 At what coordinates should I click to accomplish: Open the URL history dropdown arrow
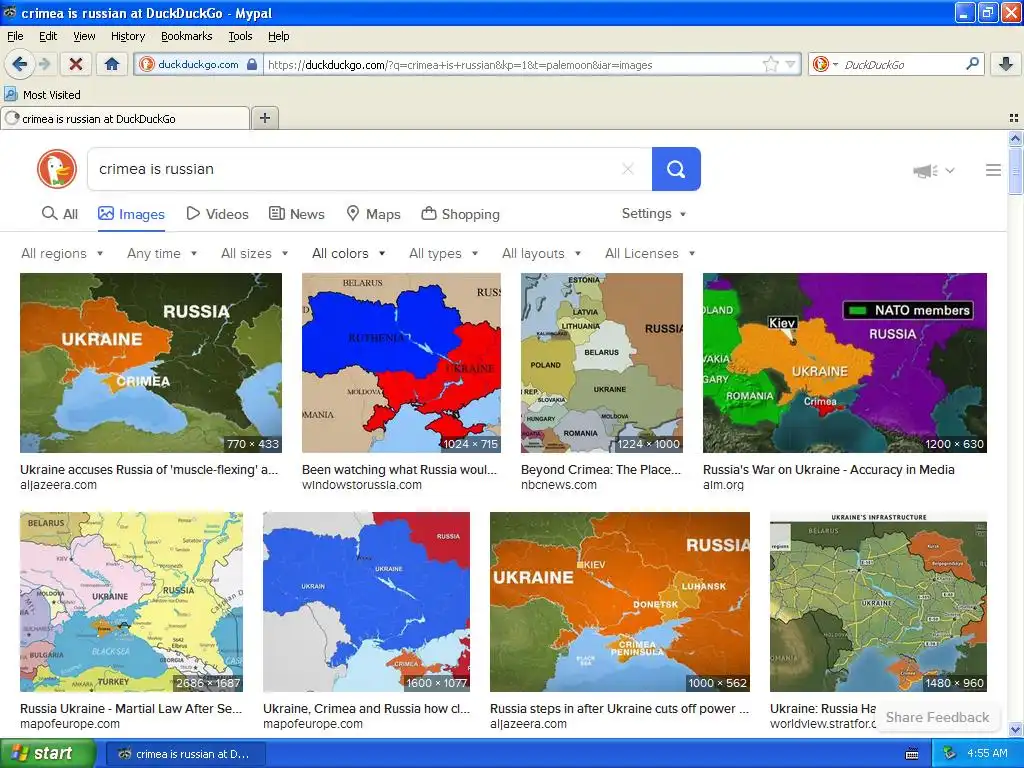pos(791,64)
